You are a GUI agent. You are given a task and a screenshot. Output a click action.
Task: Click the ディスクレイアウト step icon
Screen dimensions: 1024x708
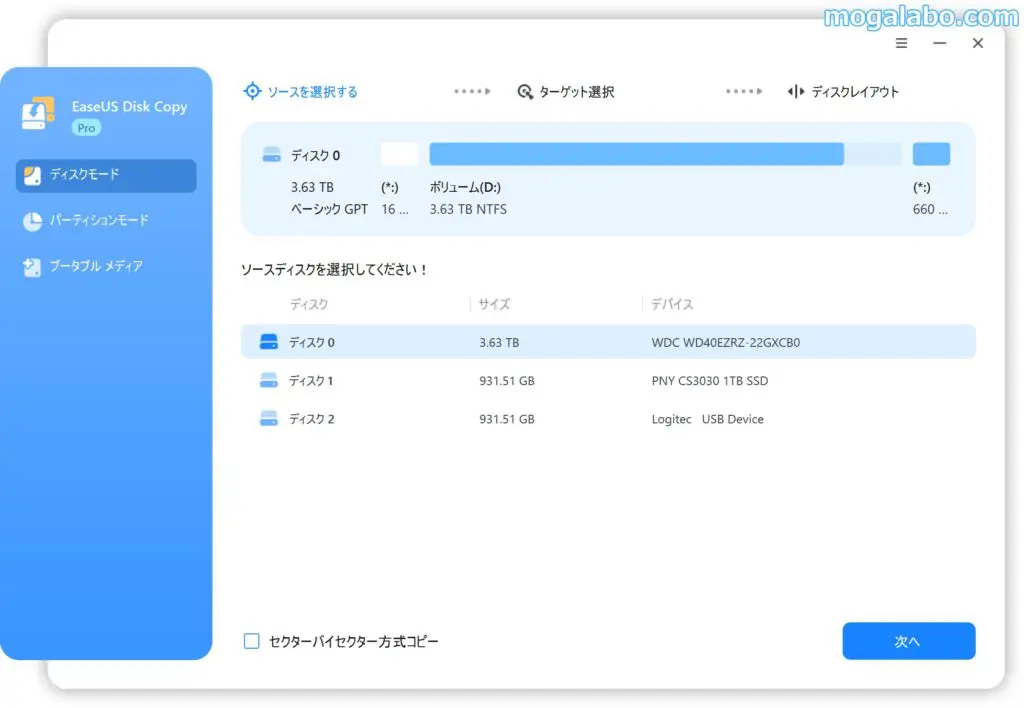point(796,92)
